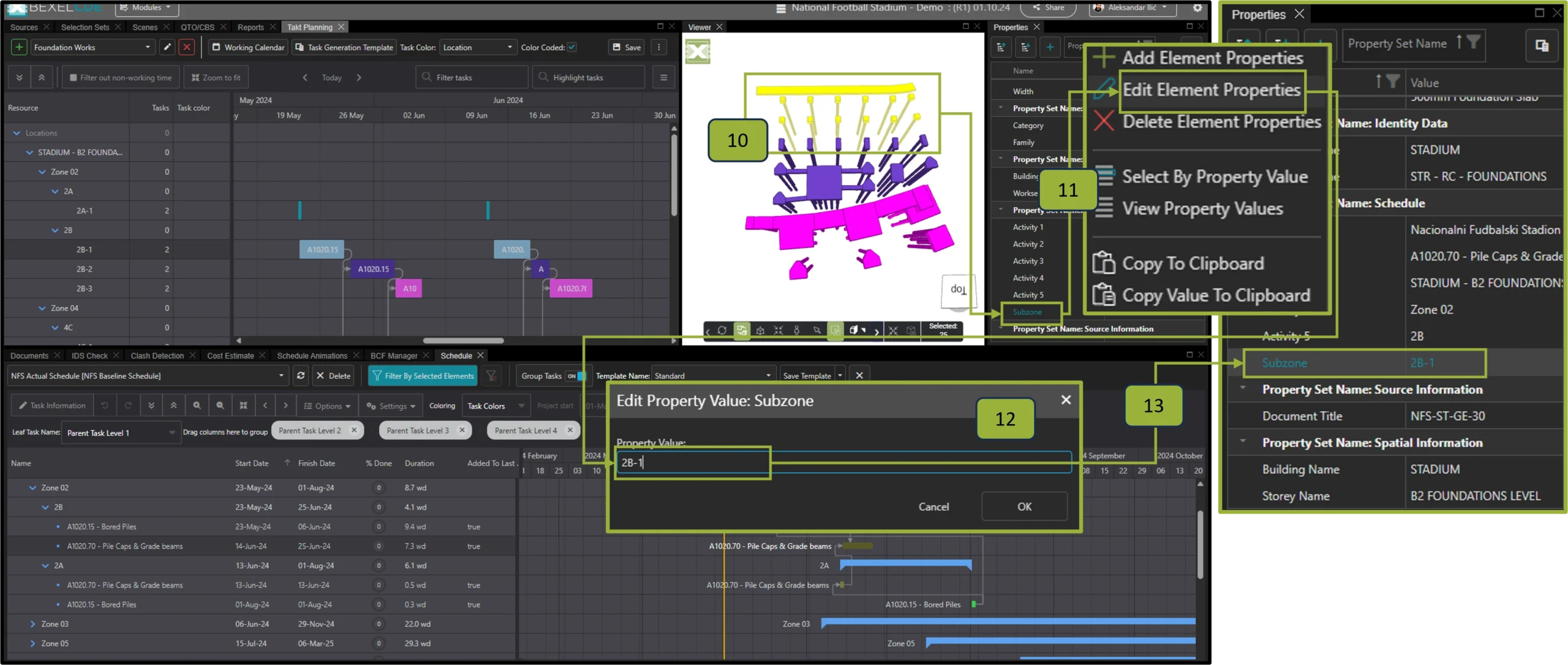Click Cancel in Edit Property Value dialog

[x=933, y=507]
